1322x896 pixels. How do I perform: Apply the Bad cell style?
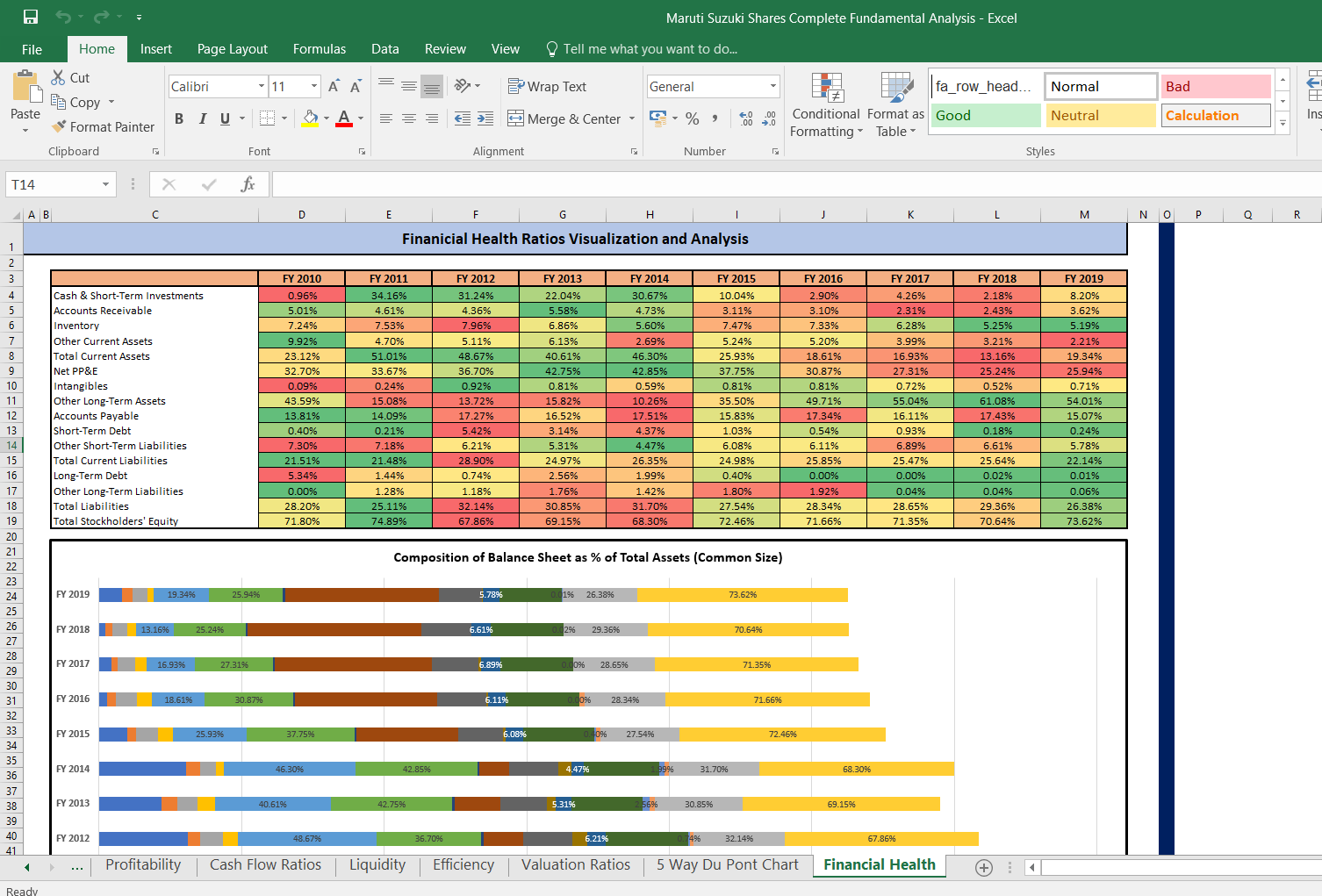[x=1216, y=86]
